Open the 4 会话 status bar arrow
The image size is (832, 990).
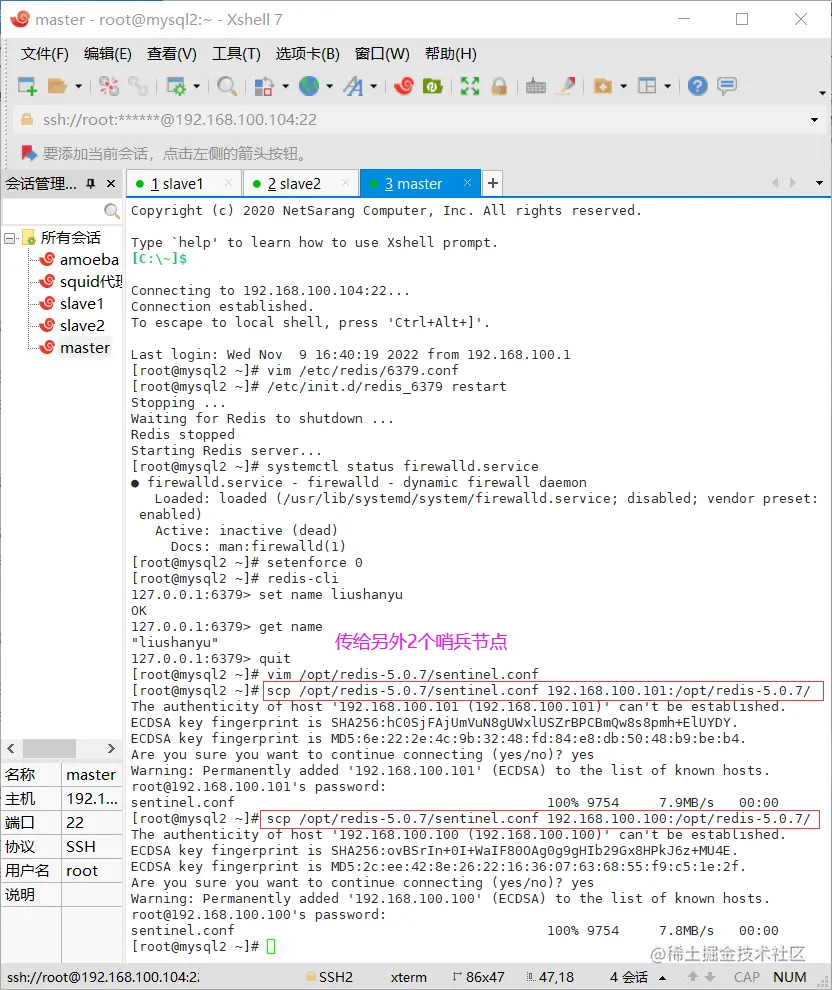[x=662, y=977]
